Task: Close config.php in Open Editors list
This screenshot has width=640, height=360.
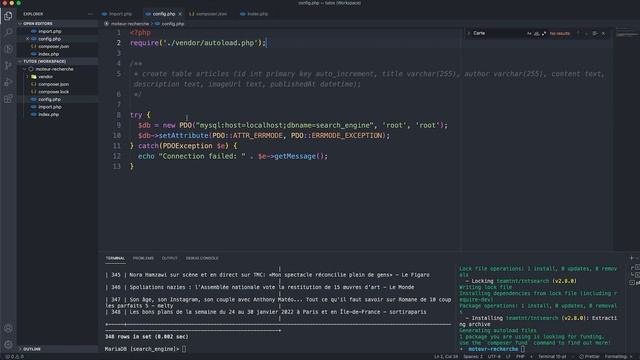Action: click(x=27, y=39)
